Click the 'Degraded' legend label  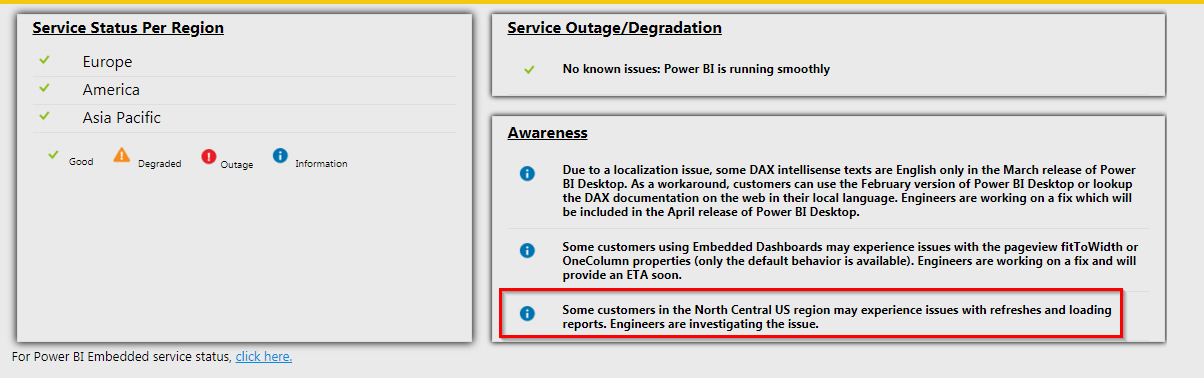(x=159, y=164)
